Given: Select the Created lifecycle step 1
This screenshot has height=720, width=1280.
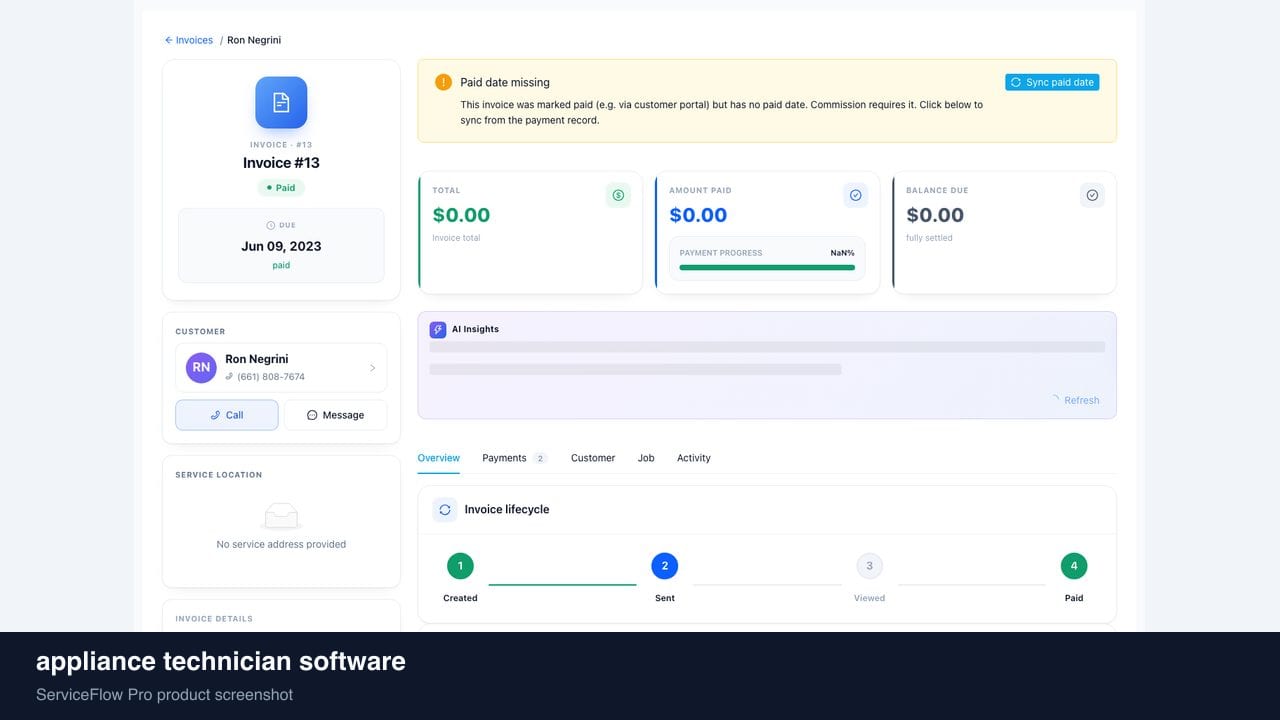Looking at the screenshot, I should [460, 566].
